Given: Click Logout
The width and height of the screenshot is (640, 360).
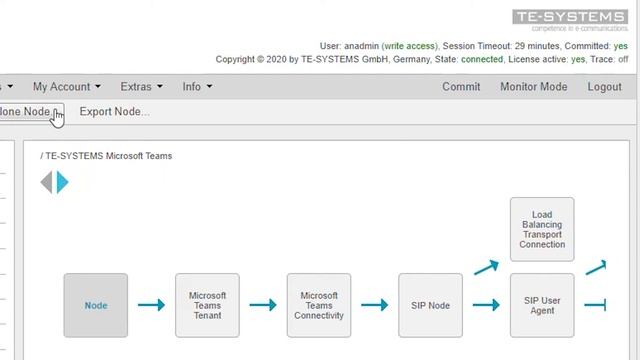Looking at the screenshot, I should [604, 87].
